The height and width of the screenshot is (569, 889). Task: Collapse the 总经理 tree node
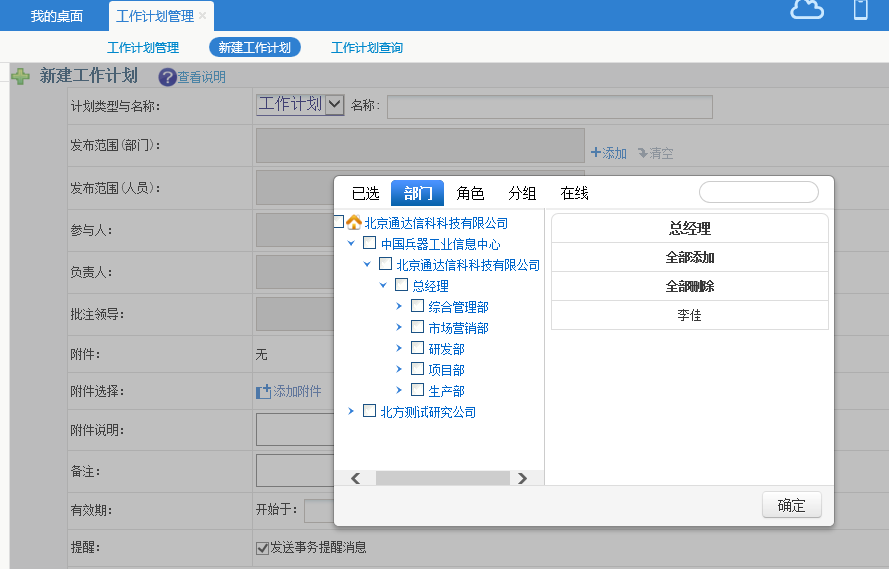coord(383,286)
